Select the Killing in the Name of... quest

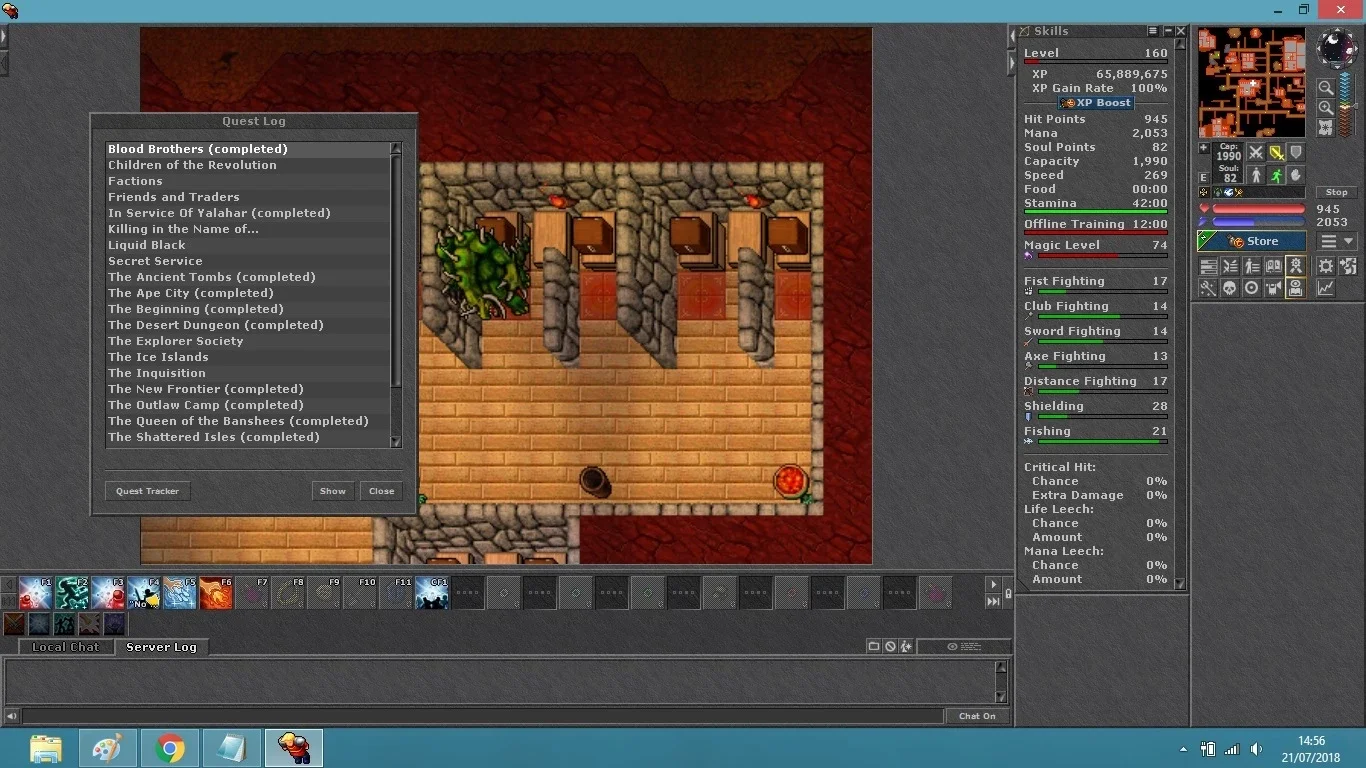[248, 229]
